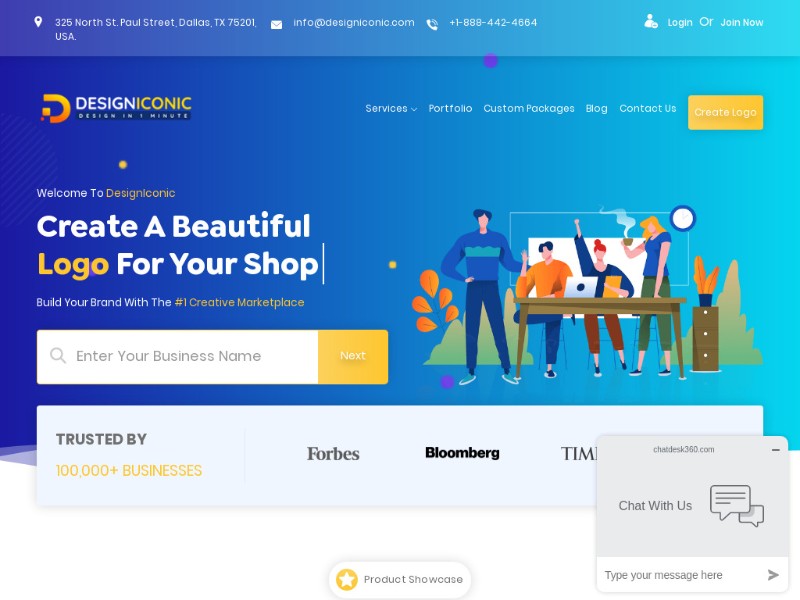Go to the Blog page
The height and width of the screenshot is (600, 800).
tap(596, 109)
